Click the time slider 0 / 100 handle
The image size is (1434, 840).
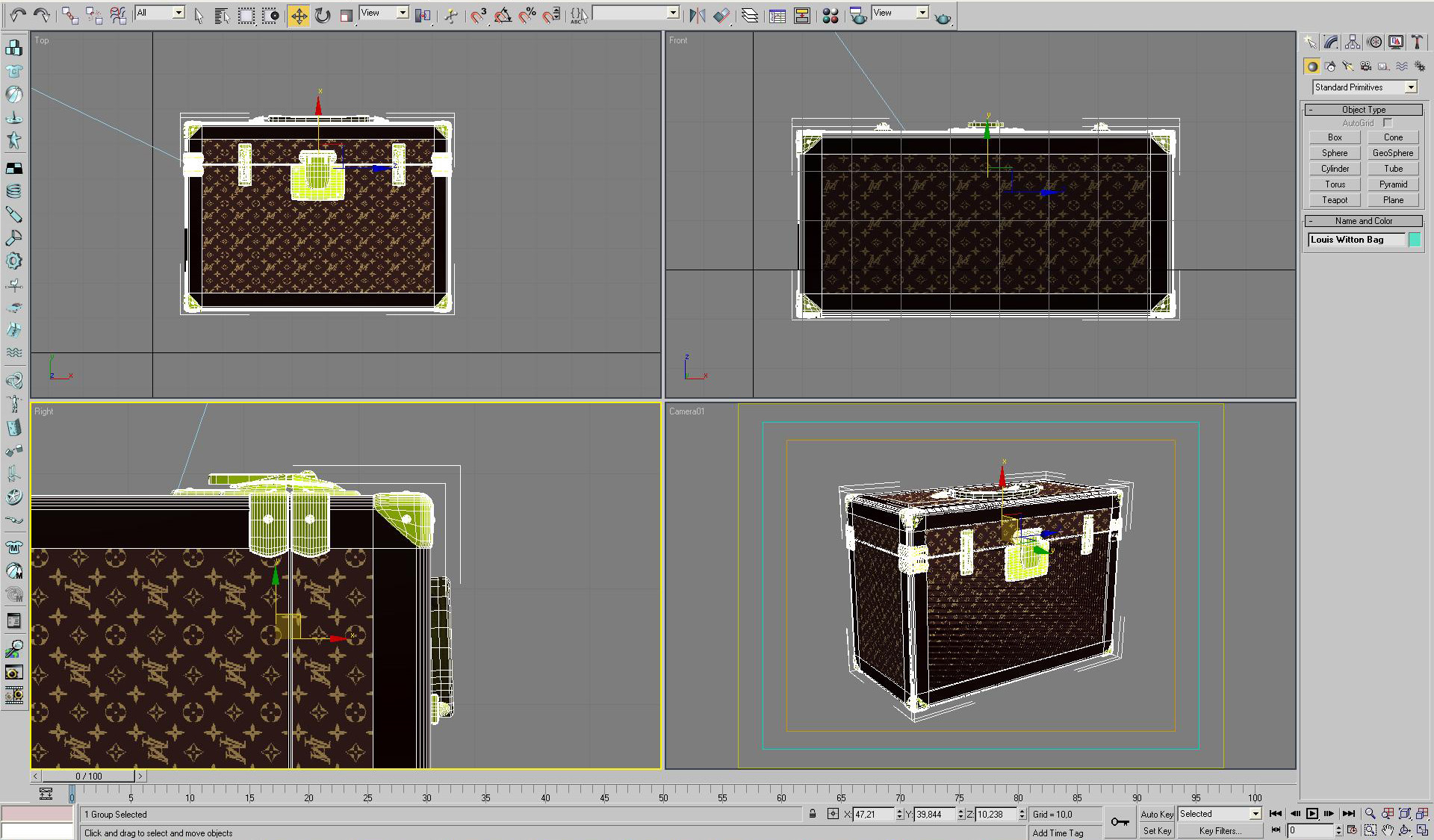pyautogui.click(x=89, y=777)
